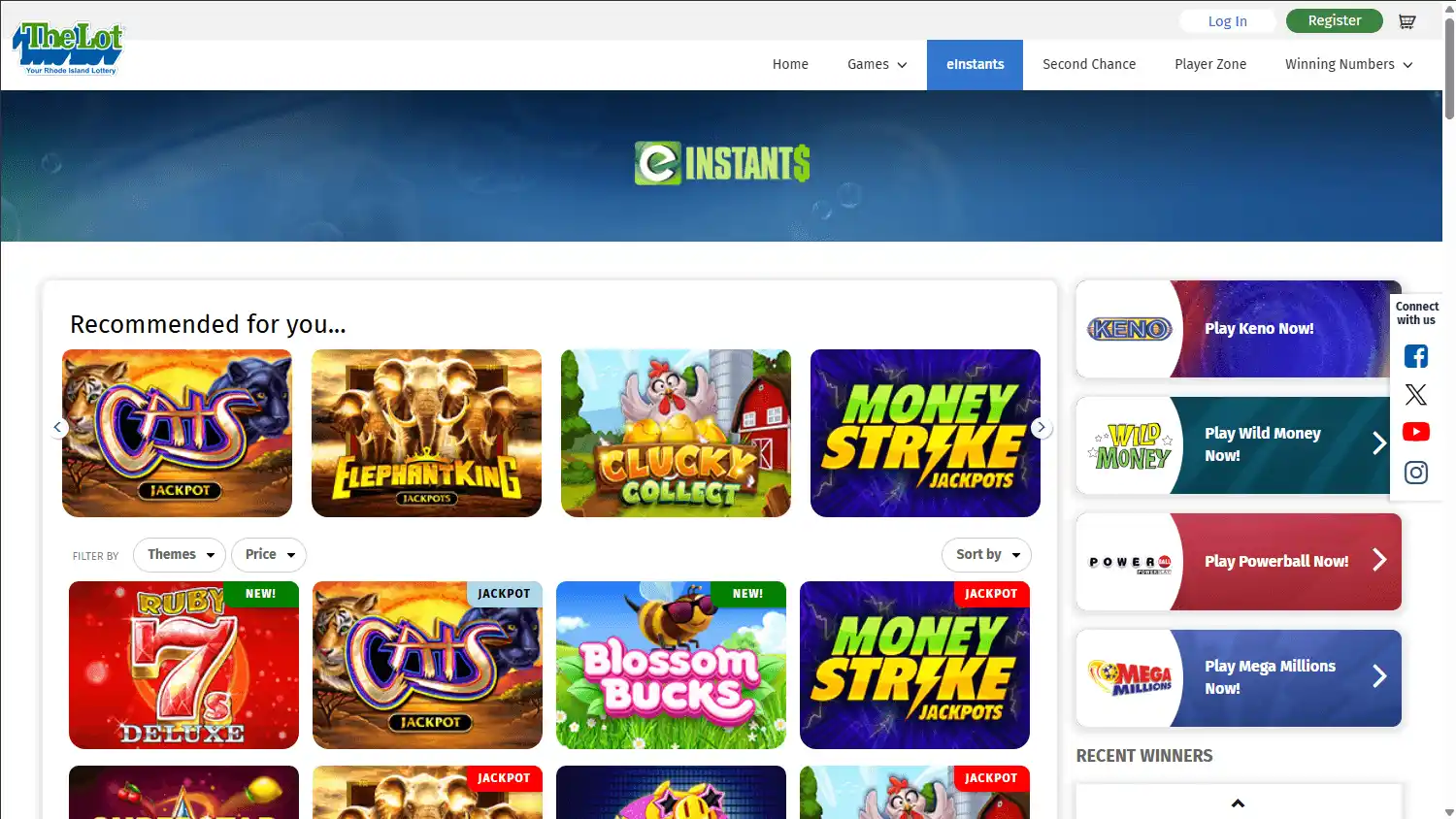This screenshot has height=819, width=1456.
Task: Open the Price filter dropdown
Action: [269, 555]
